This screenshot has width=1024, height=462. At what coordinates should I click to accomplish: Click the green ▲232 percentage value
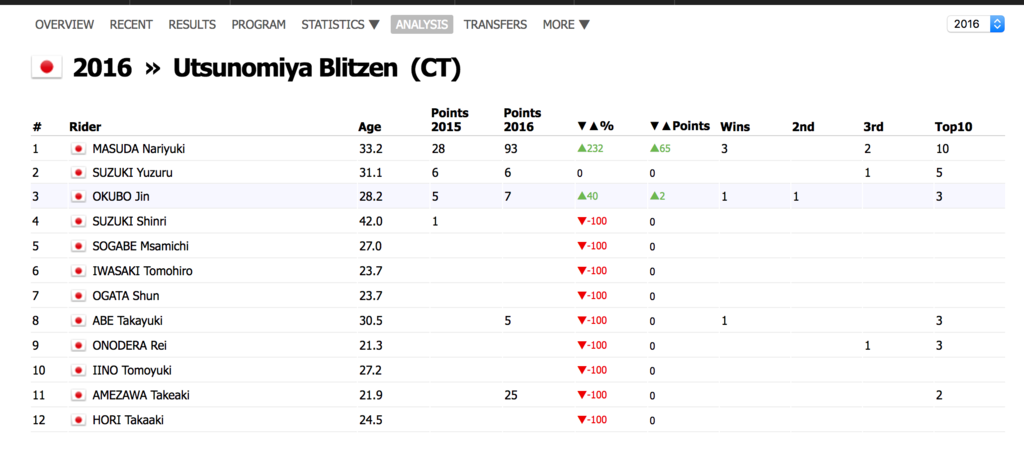coord(590,148)
